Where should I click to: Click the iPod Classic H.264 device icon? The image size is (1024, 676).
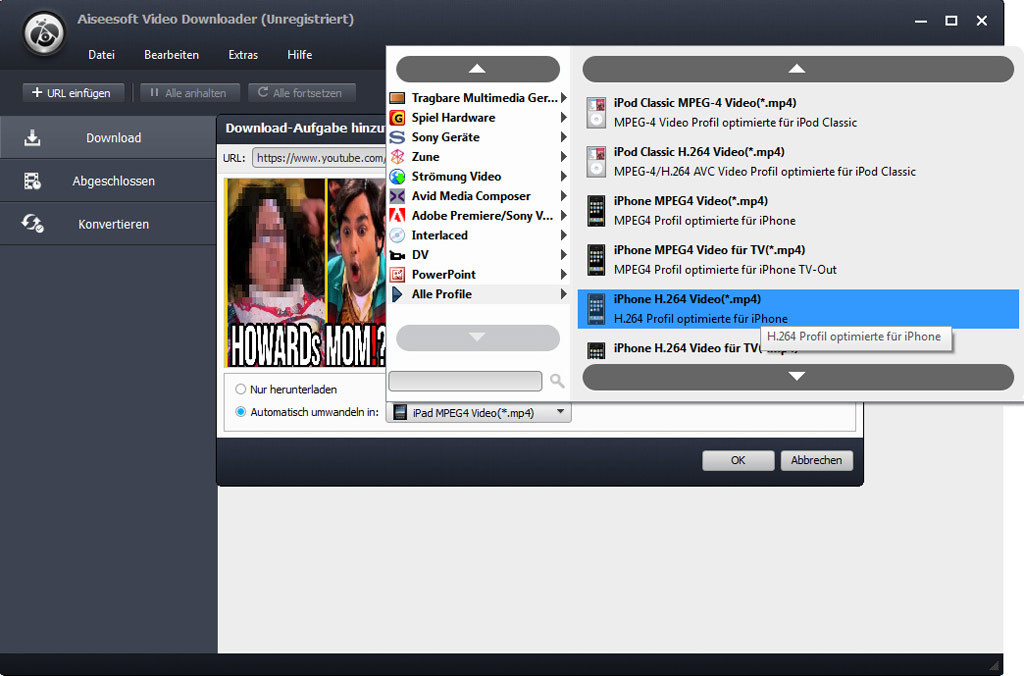coord(596,161)
